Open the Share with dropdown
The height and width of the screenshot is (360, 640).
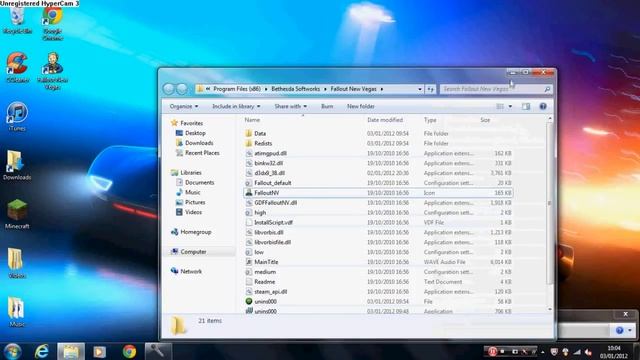pyautogui.click(x=291, y=106)
